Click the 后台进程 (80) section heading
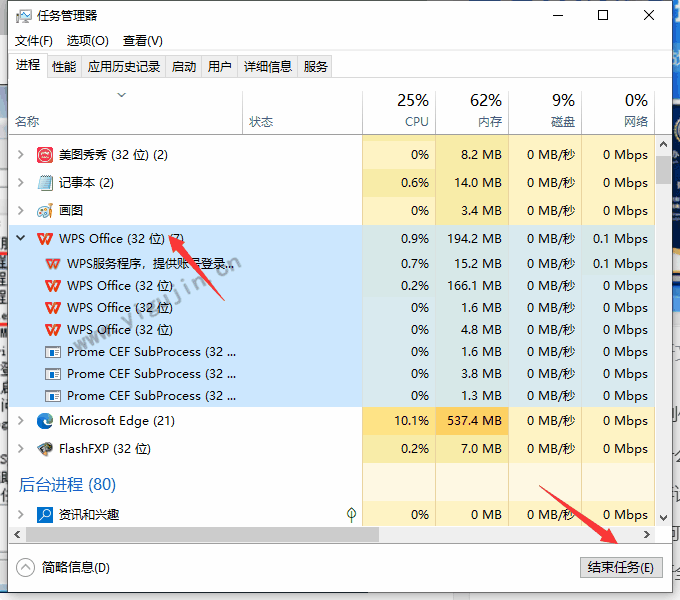680x600 pixels. click(x=67, y=484)
